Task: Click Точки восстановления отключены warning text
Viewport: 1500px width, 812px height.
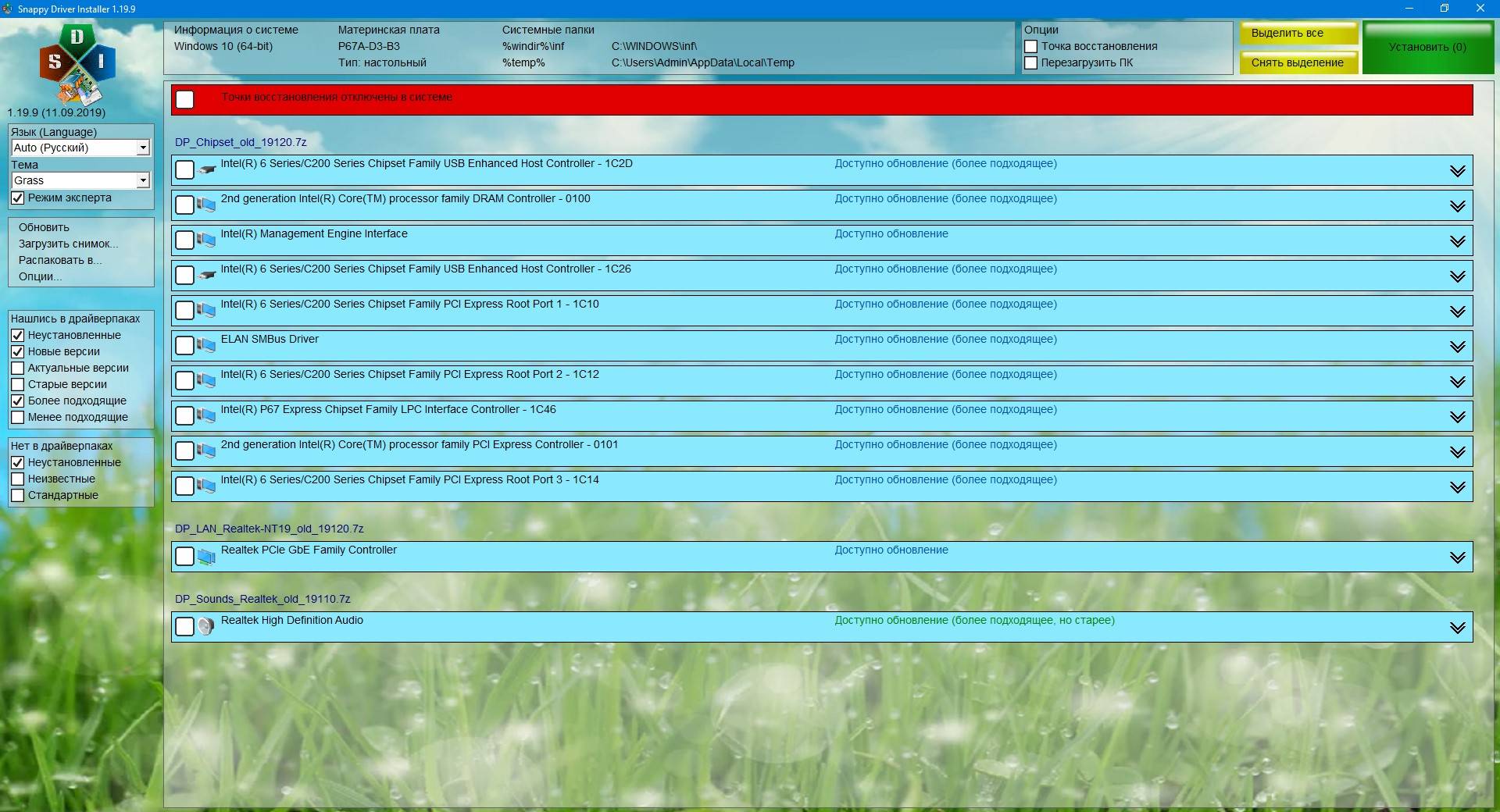Action: [x=337, y=97]
